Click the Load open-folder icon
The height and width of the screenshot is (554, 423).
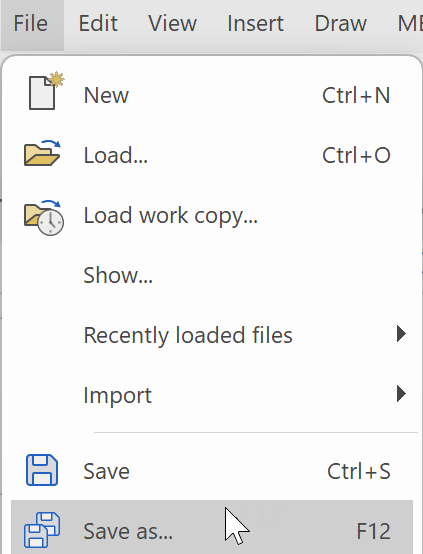pos(42,153)
